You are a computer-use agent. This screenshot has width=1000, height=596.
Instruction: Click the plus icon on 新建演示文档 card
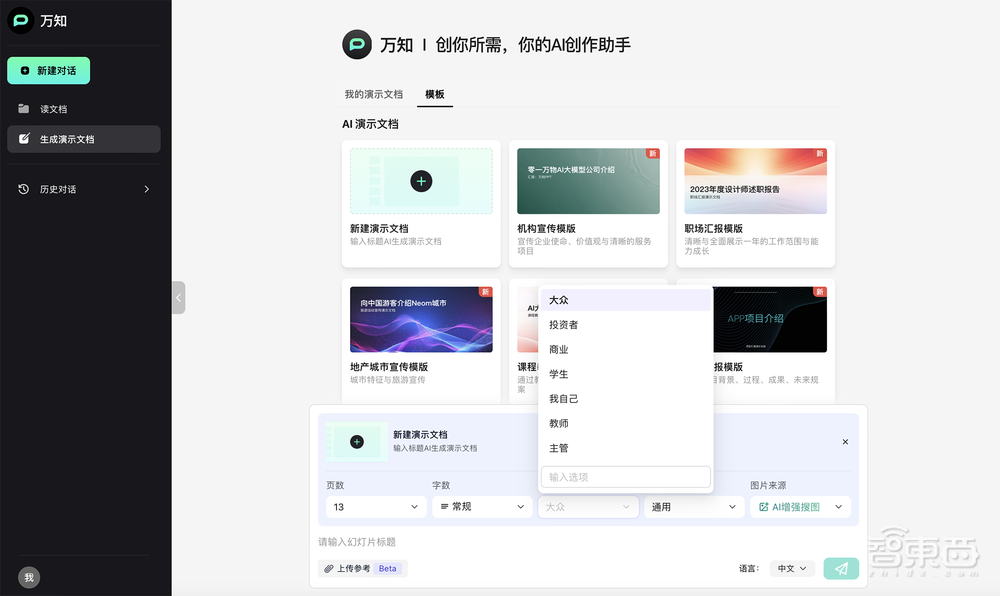click(420, 181)
